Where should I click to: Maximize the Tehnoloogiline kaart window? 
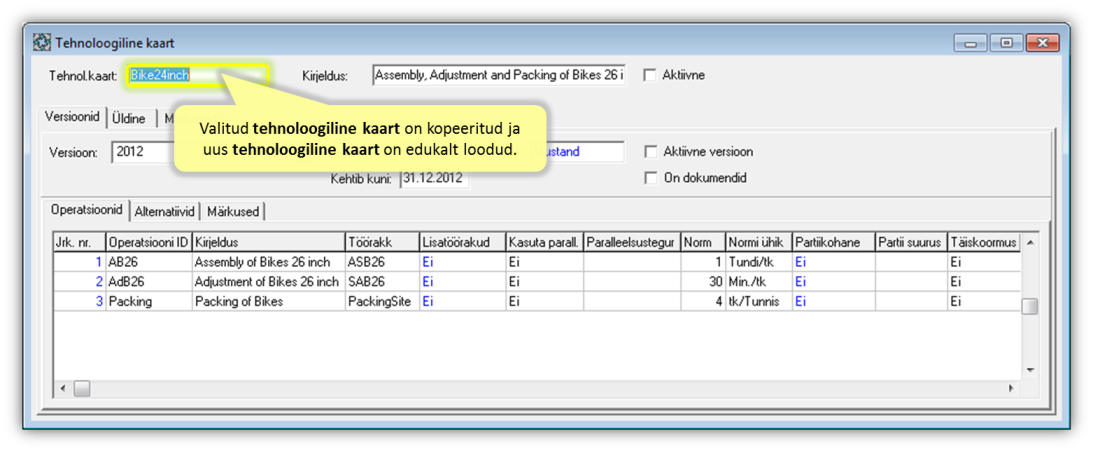pyautogui.click(x=1007, y=43)
